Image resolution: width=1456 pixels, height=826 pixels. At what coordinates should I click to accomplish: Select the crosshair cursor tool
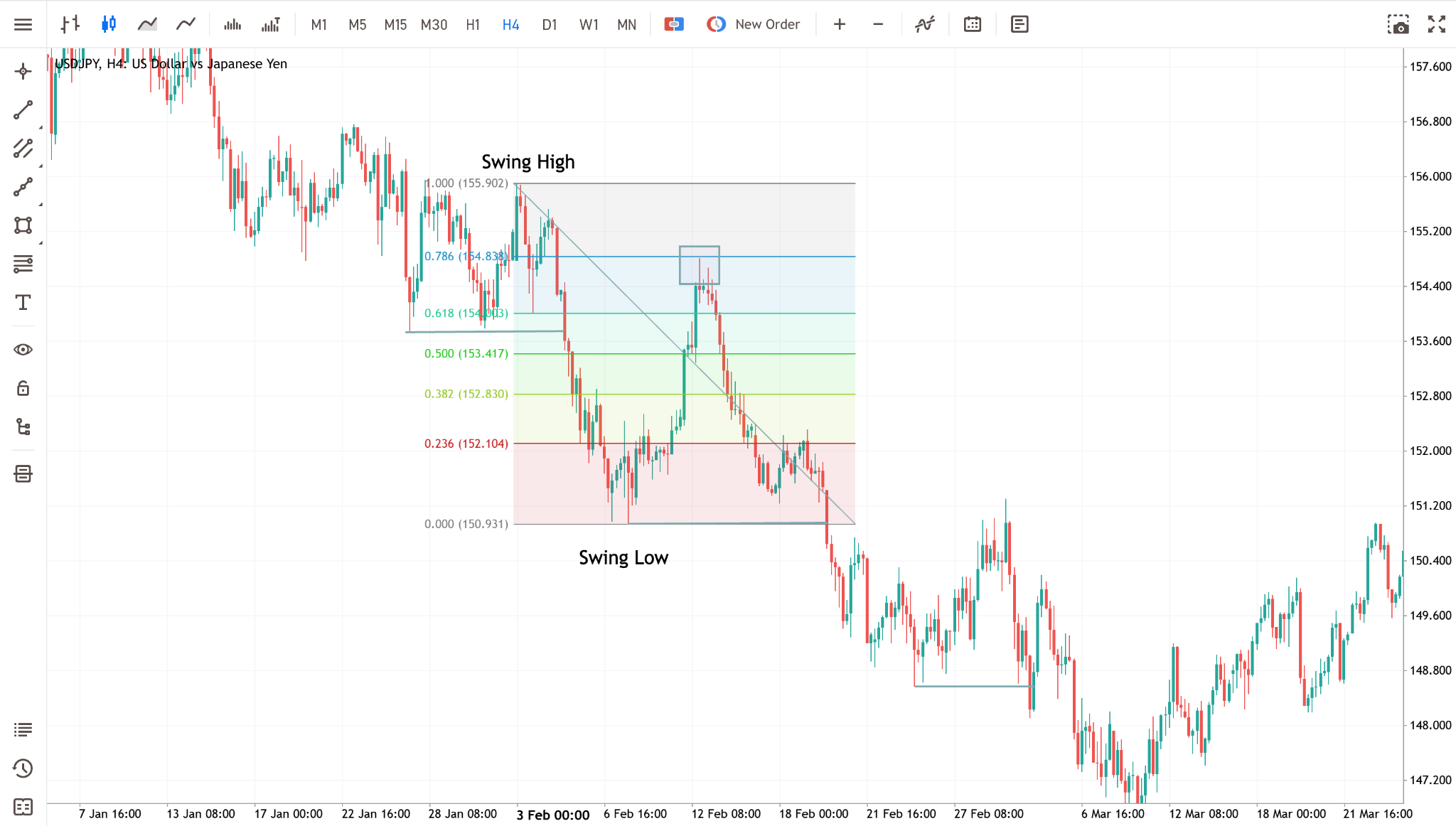[x=23, y=71]
